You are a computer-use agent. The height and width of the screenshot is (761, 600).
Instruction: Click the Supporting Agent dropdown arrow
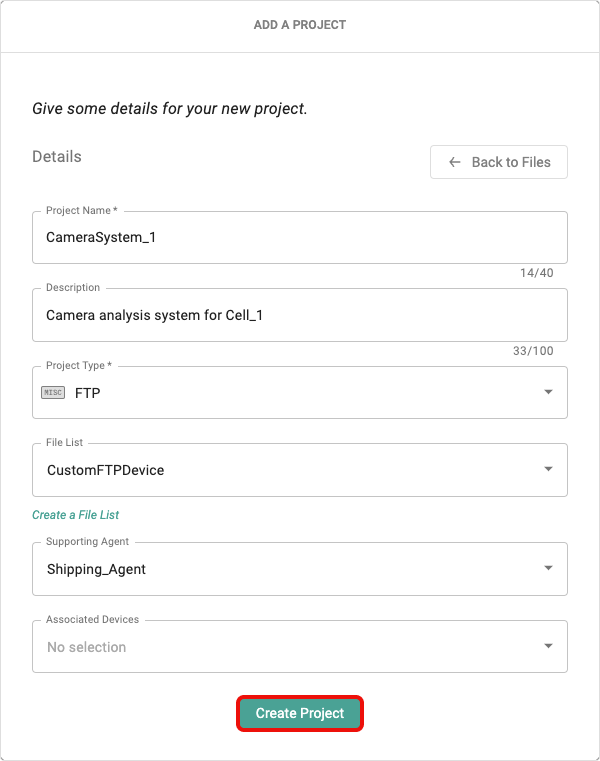coord(548,568)
